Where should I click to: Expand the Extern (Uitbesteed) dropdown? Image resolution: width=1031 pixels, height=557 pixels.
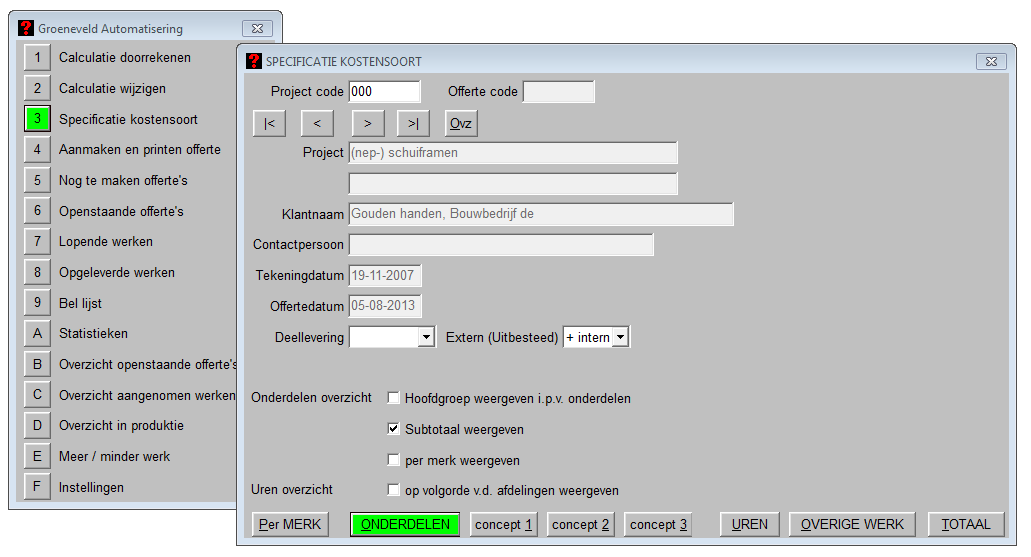tap(621, 337)
